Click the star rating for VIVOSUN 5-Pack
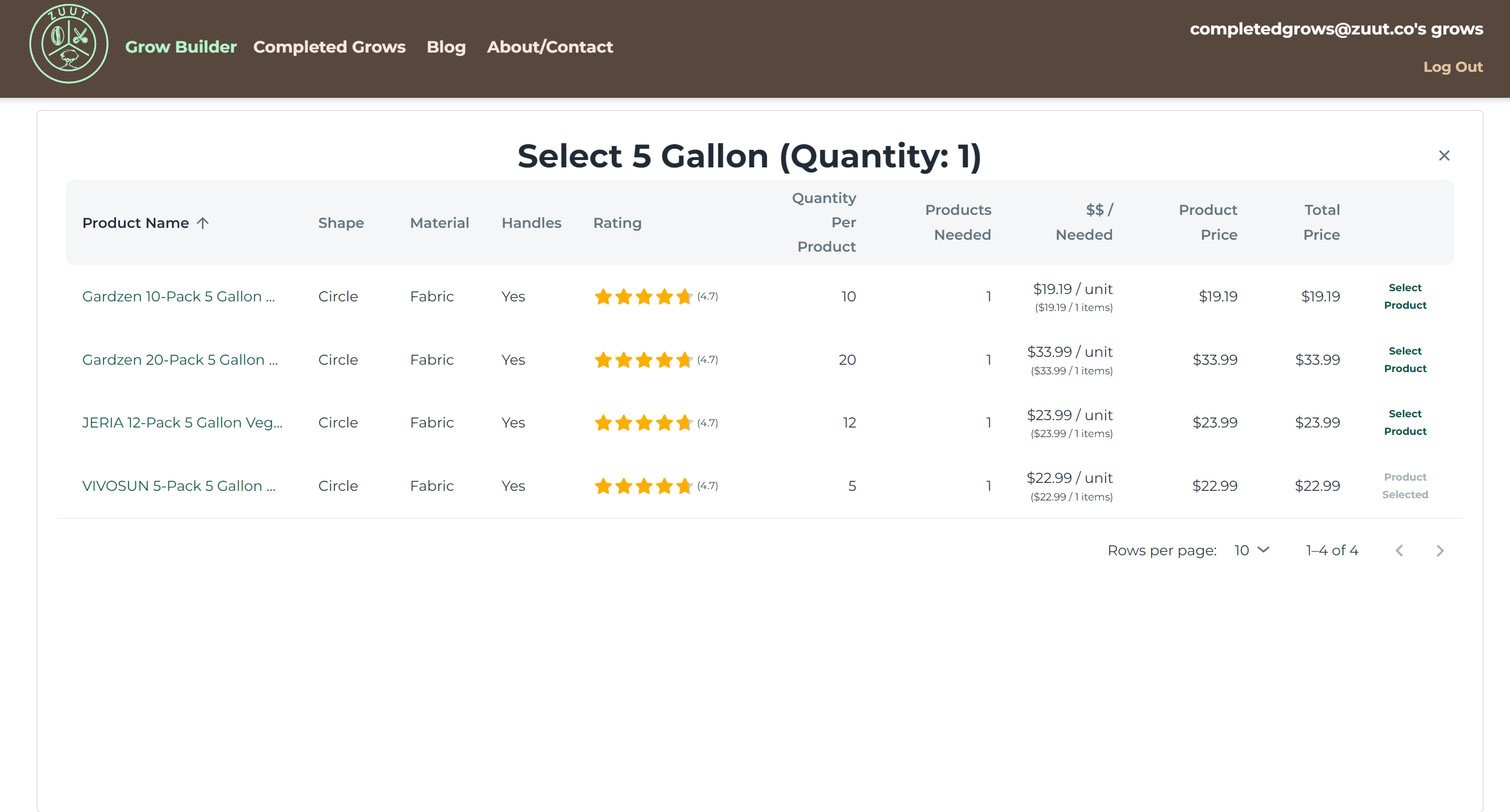Viewport: 1510px width, 812px height. (x=644, y=485)
